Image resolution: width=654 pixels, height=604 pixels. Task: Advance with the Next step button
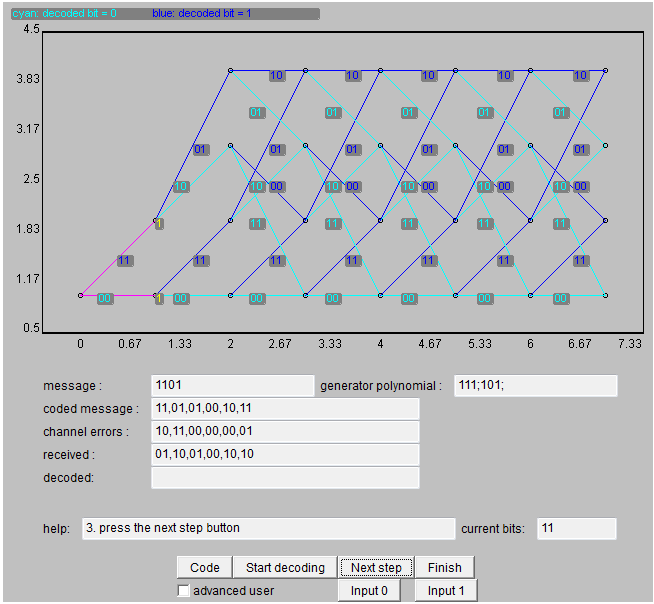(376, 567)
